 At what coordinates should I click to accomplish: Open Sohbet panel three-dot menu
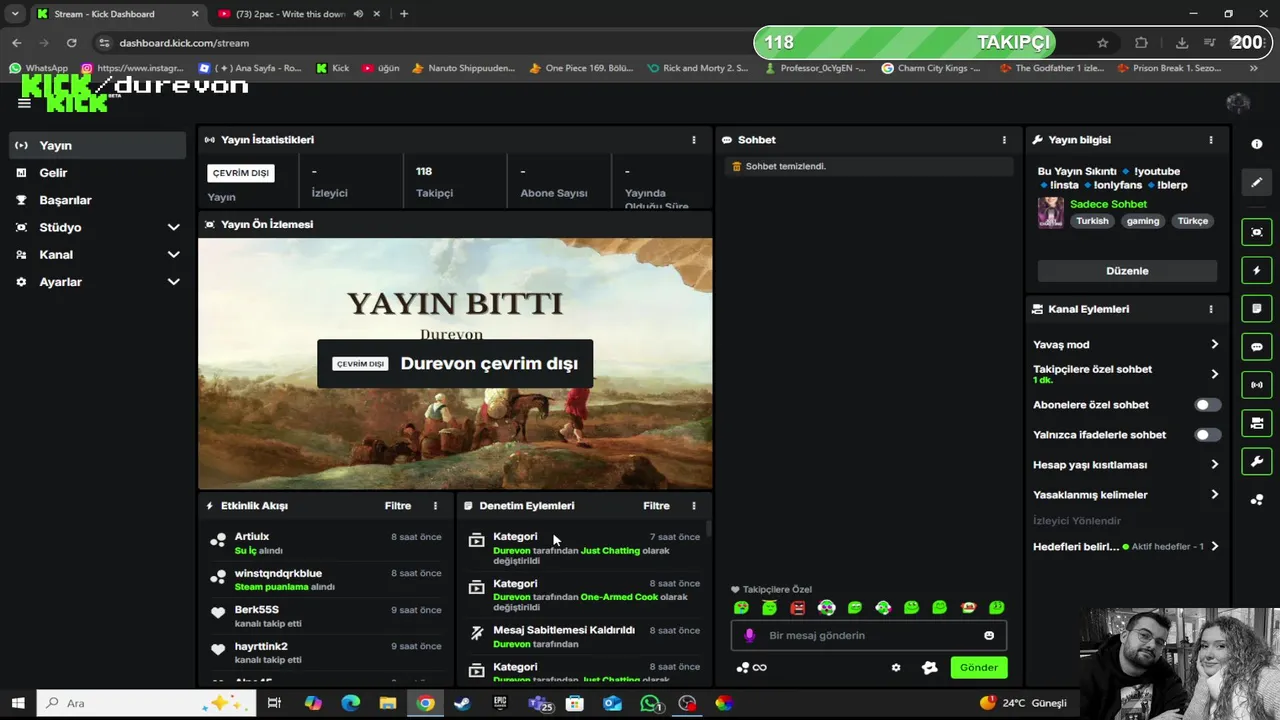click(1004, 140)
